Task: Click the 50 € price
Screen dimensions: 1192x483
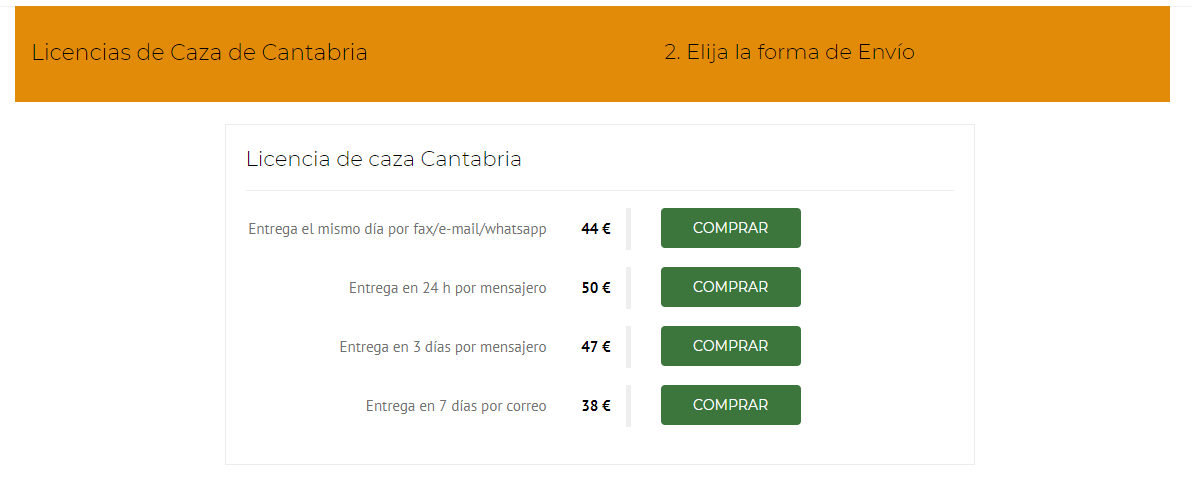Action: [x=595, y=288]
